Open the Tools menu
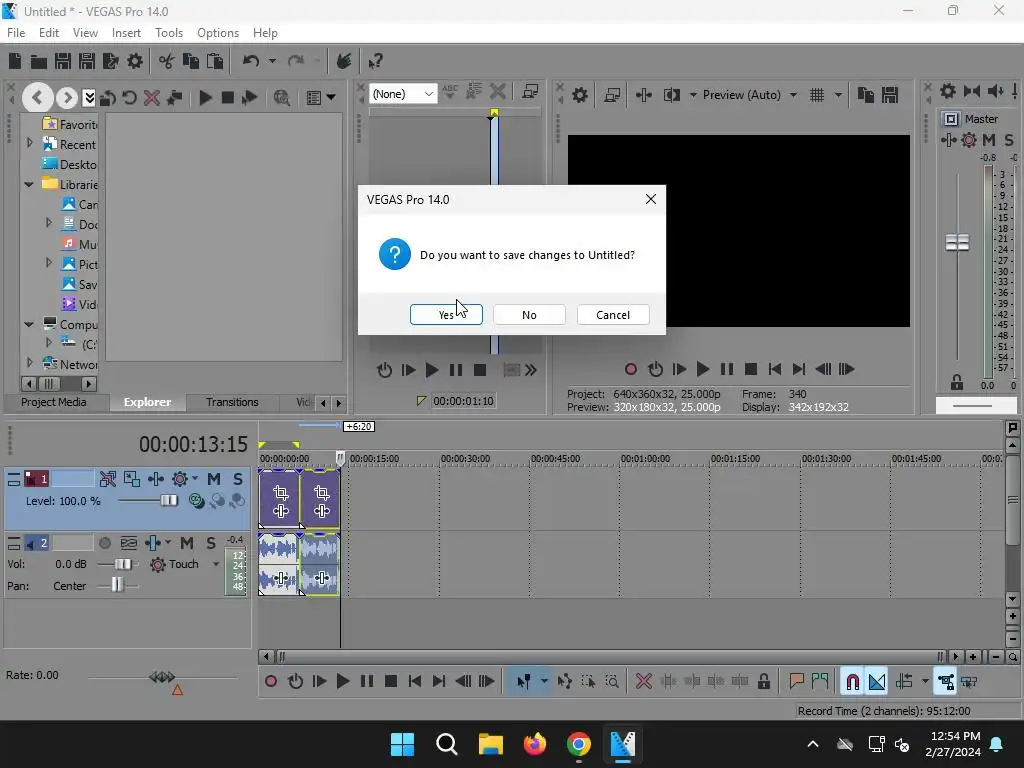The image size is (1024, 768). [x=168, y=33]
